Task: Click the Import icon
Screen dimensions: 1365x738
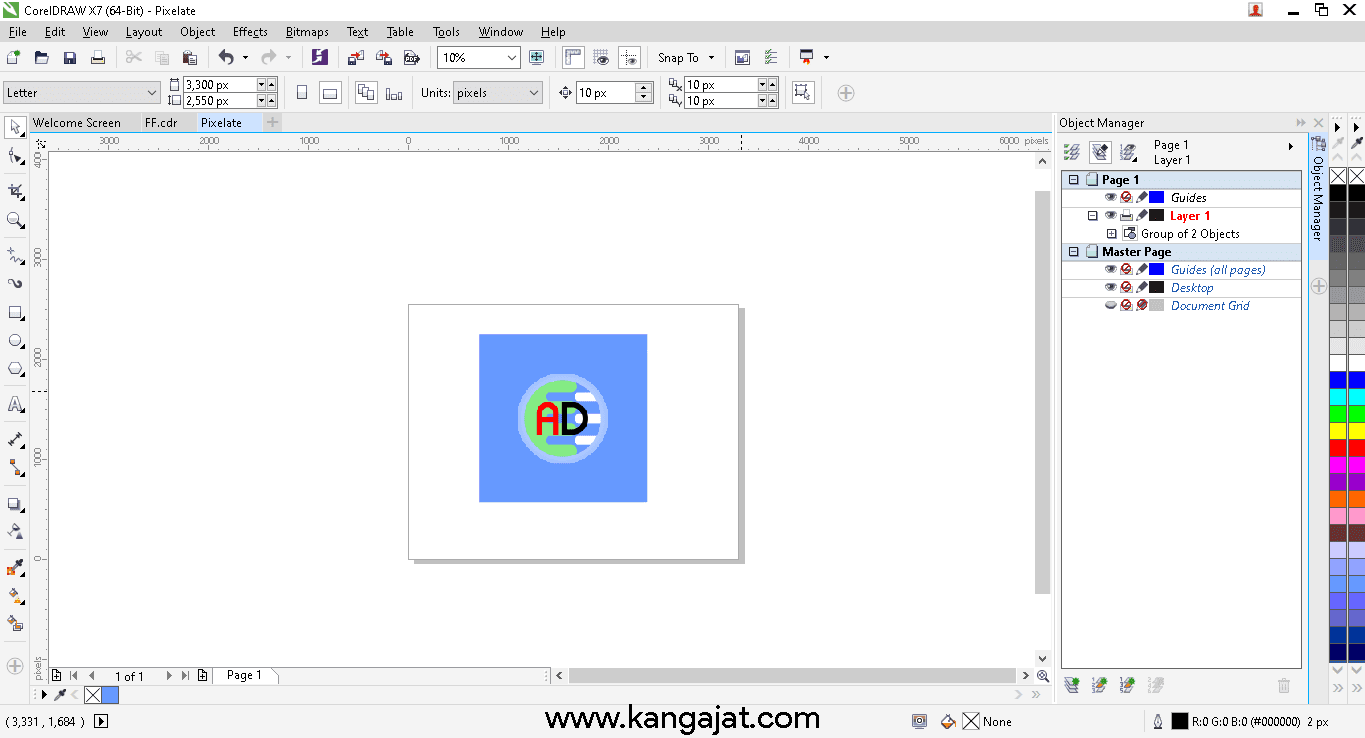Action: coord(356,58)
